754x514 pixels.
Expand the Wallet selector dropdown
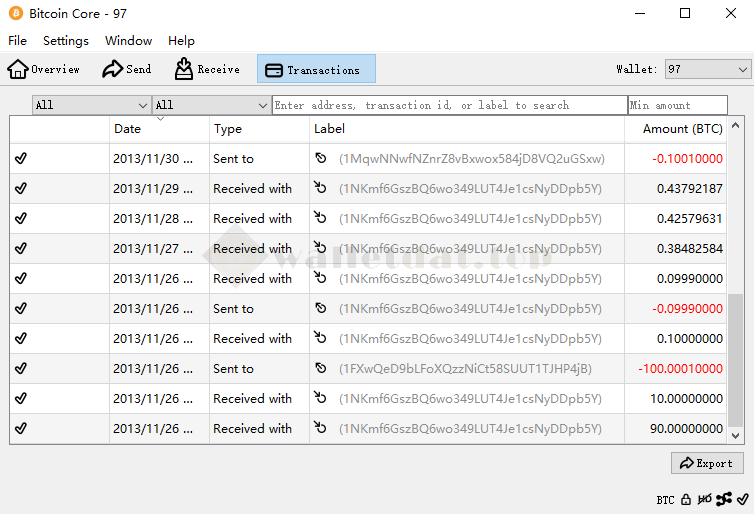[x=707, y=69]
